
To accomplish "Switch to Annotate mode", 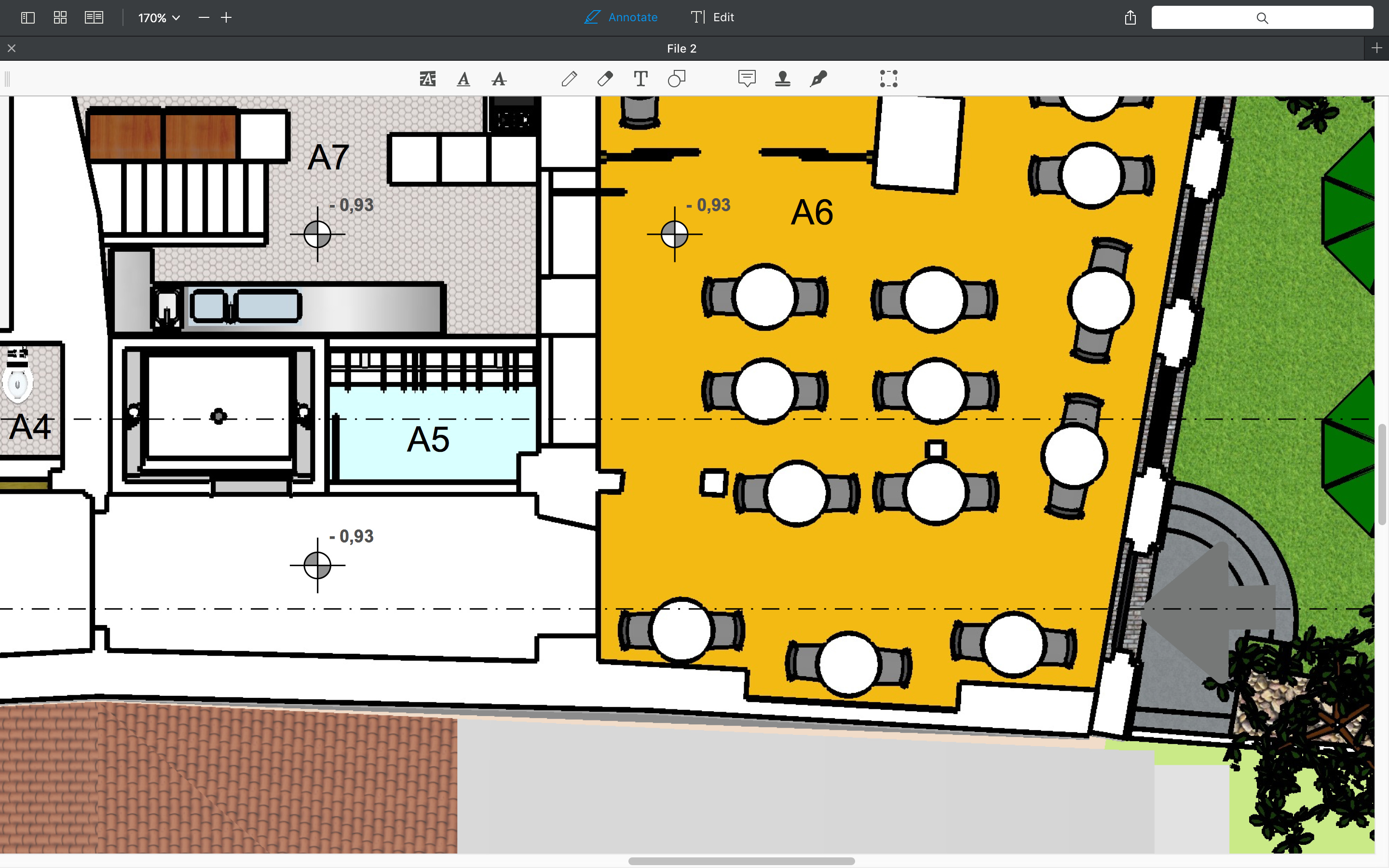I will pos(621,17).
